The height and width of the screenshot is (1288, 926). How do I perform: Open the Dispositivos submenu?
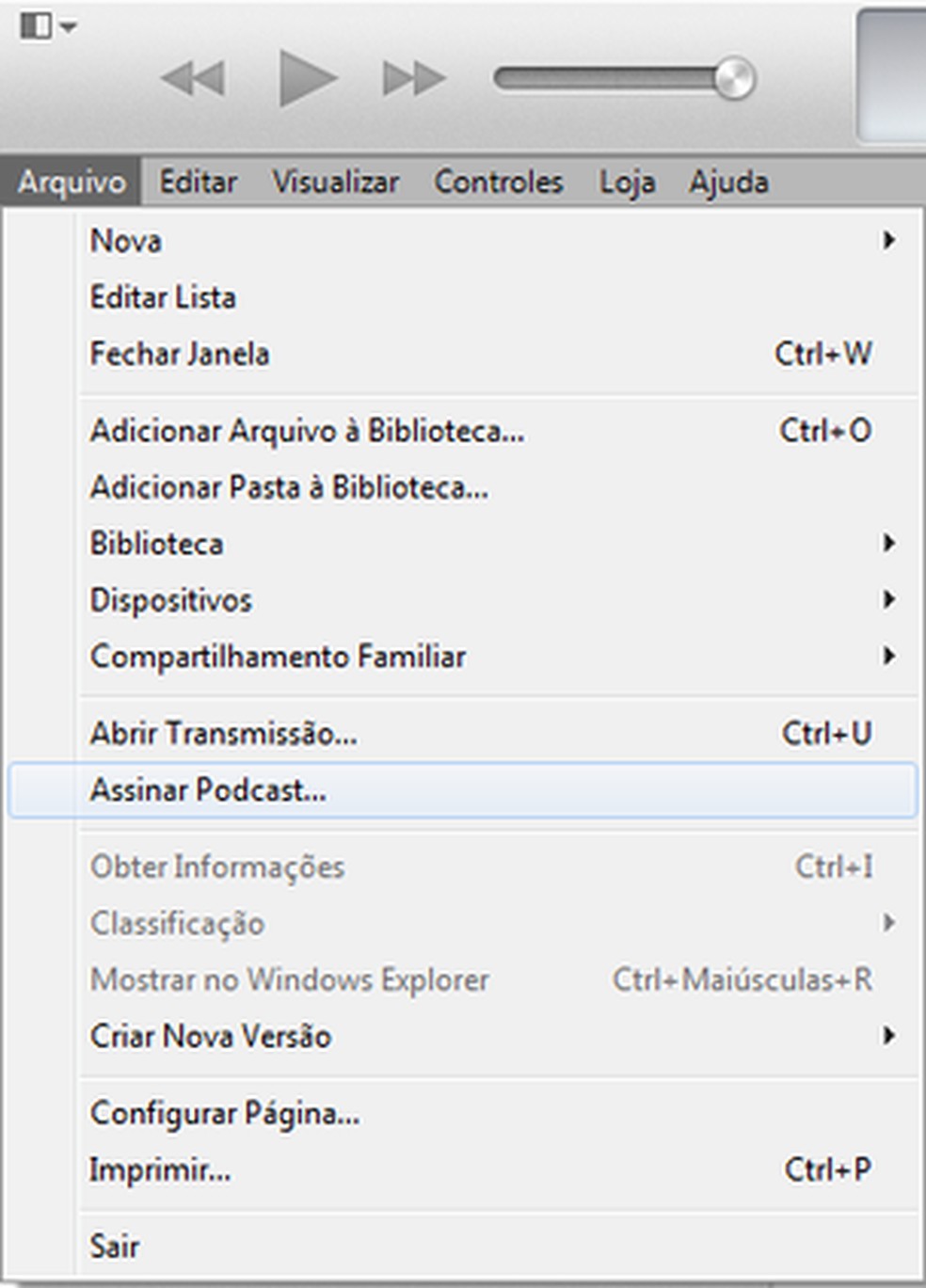(170, 600)
